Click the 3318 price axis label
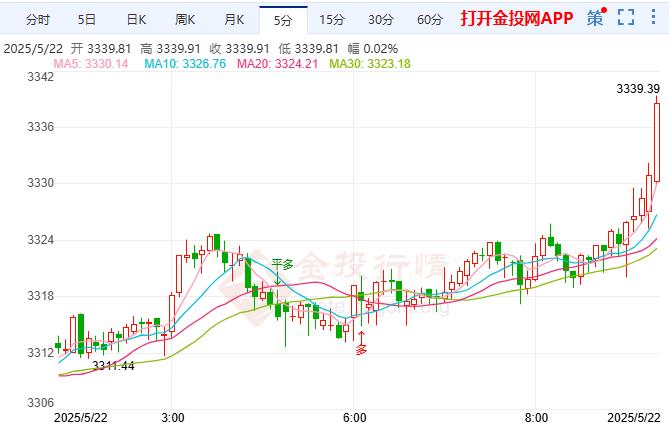This screenshot has width=669, height=423. 41,296
